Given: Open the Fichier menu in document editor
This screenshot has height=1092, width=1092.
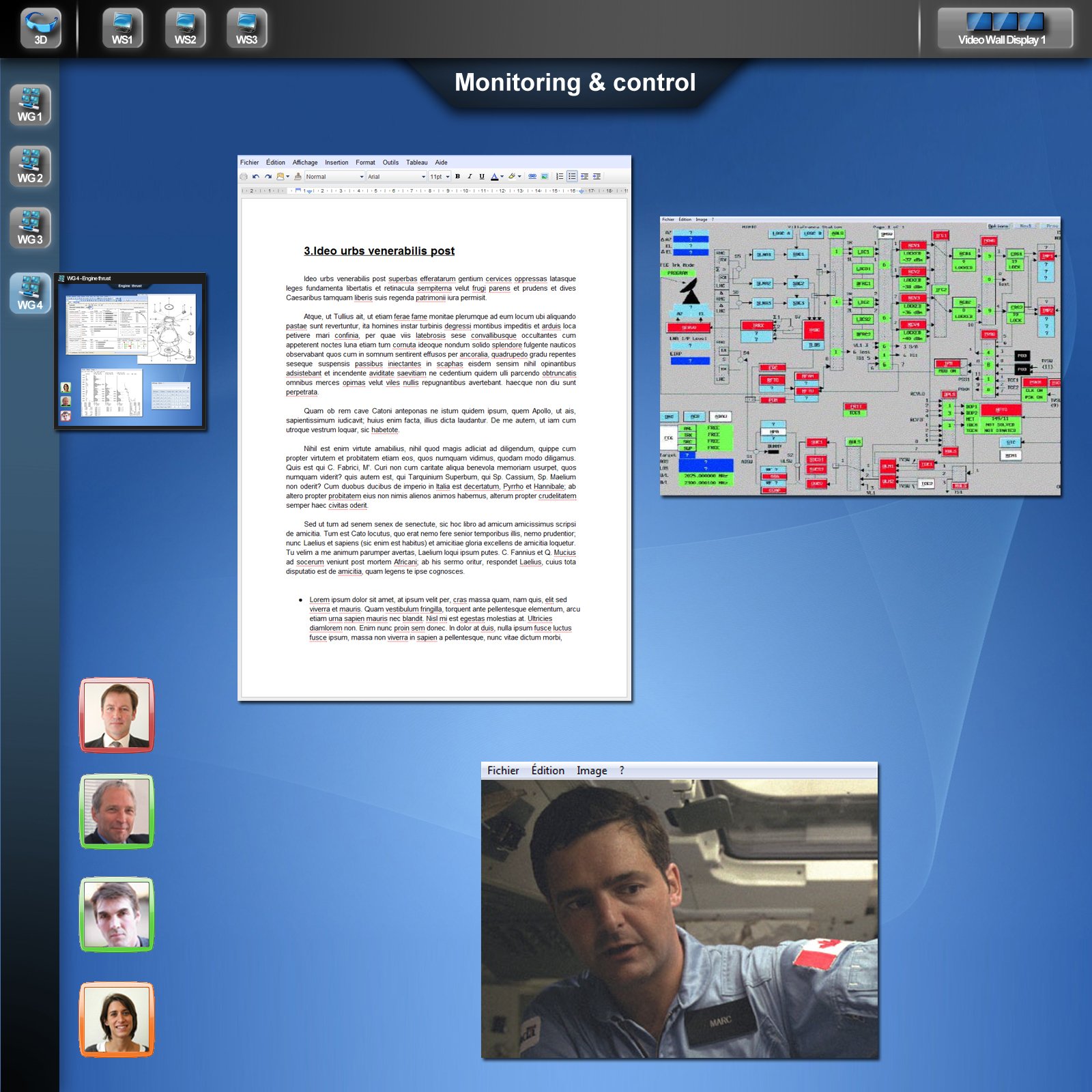Looking at the screenshot, I should pos(250,162).
